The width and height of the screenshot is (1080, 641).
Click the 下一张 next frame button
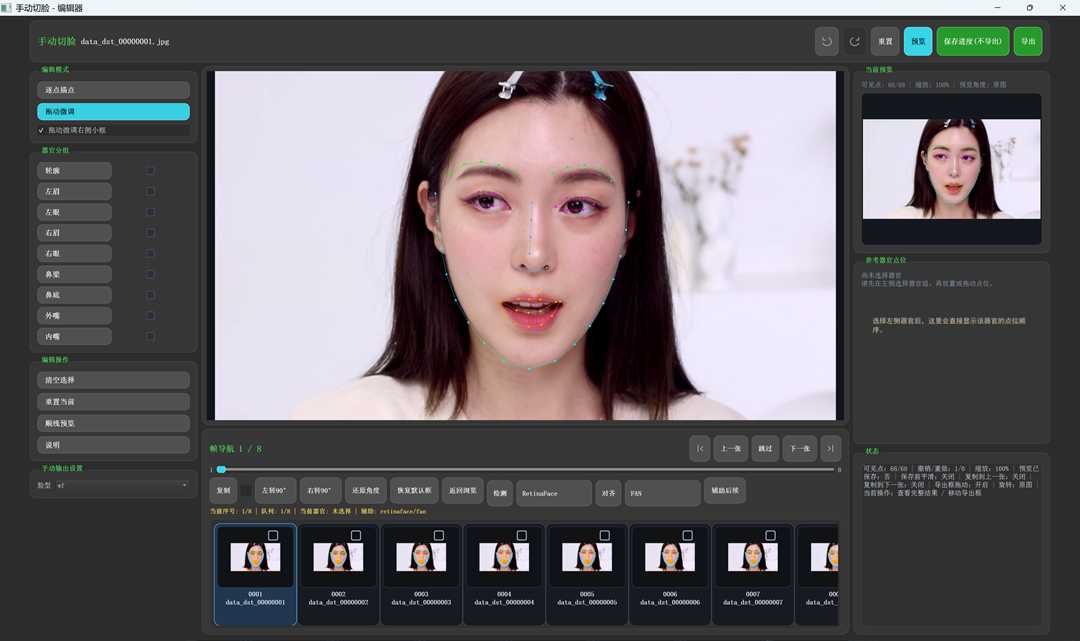coord(800,448)
